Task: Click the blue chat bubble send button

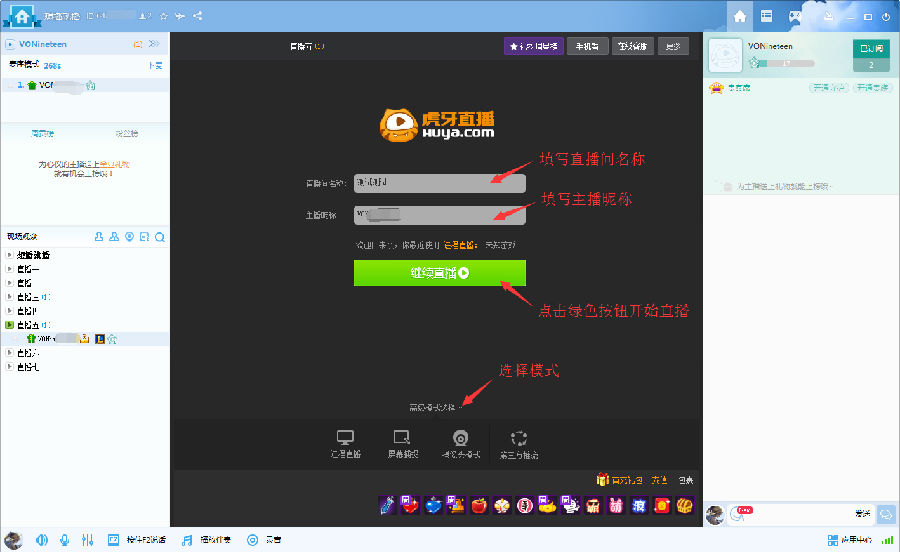Action: (886, 514)
